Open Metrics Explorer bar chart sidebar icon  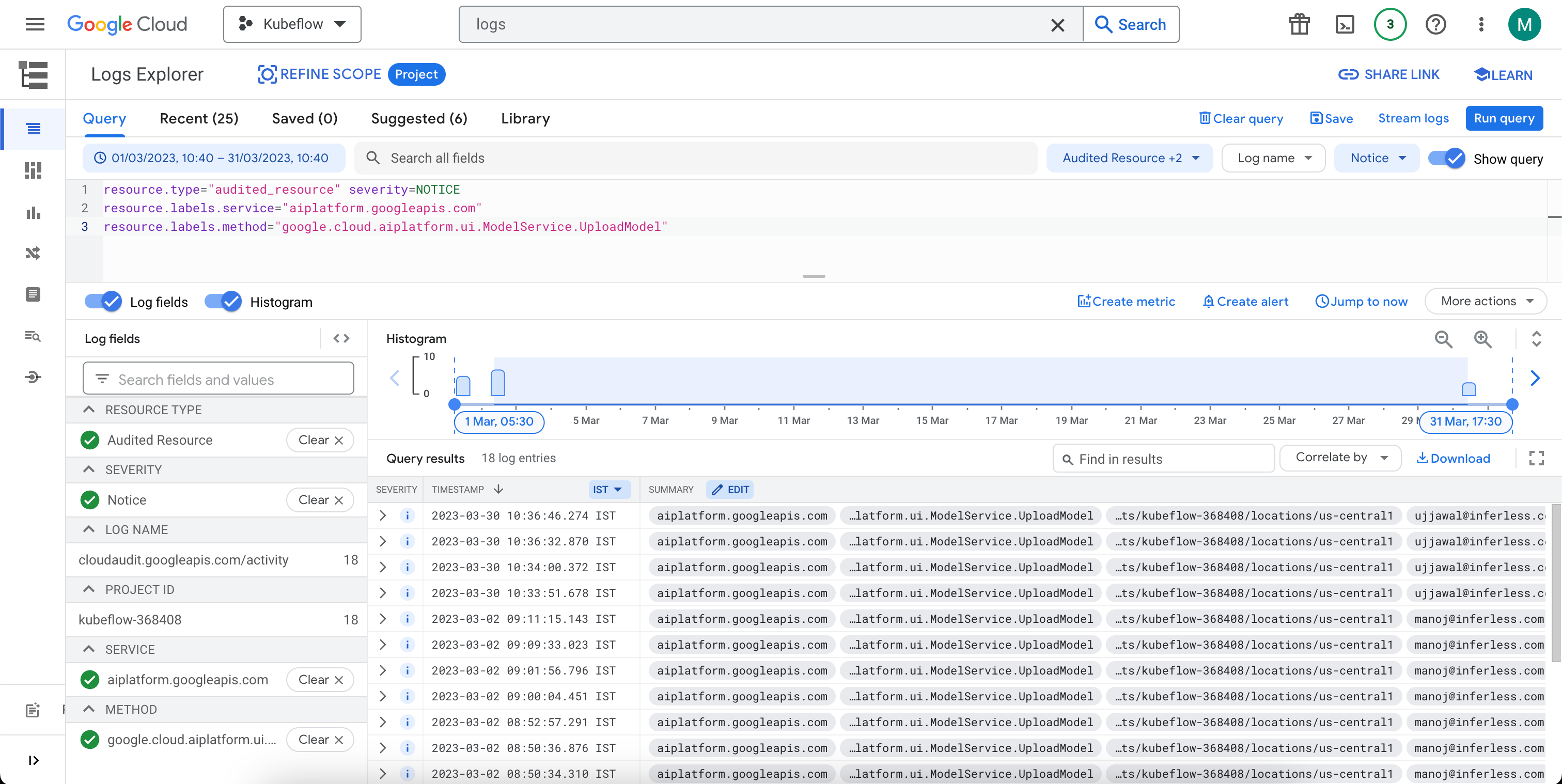point(34,213)
